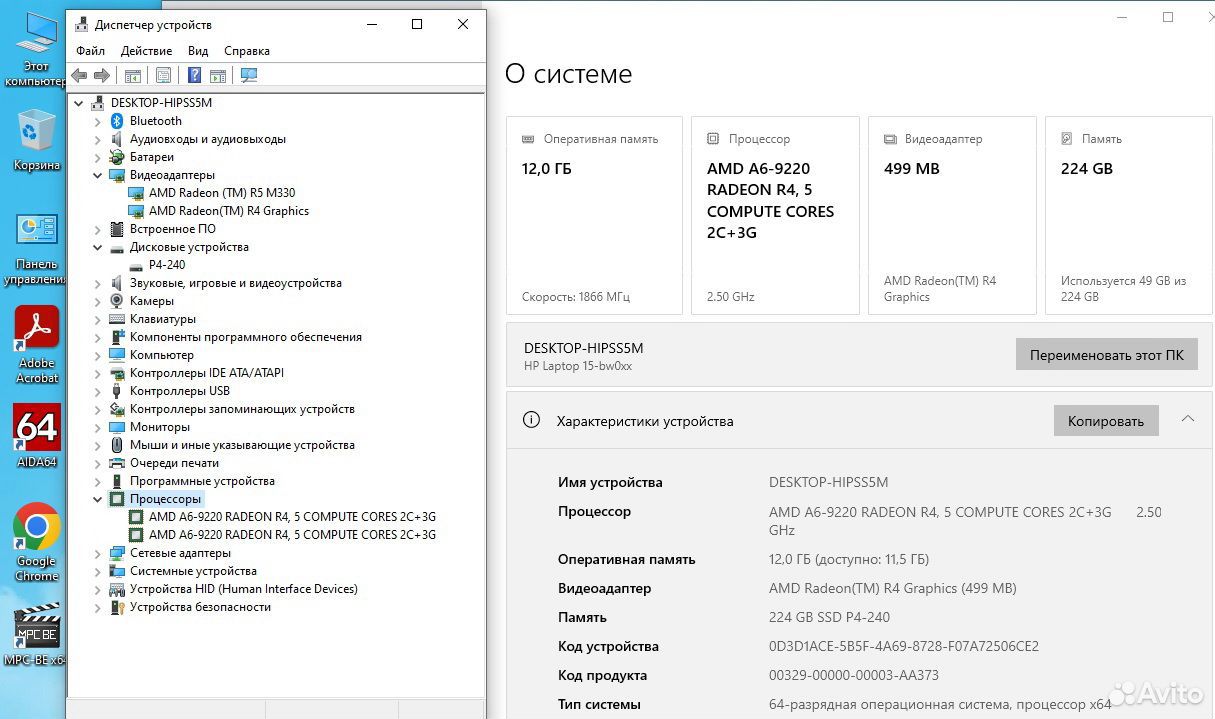Open the Вид menu
The image size is (1215, 719).
[198, 51]
